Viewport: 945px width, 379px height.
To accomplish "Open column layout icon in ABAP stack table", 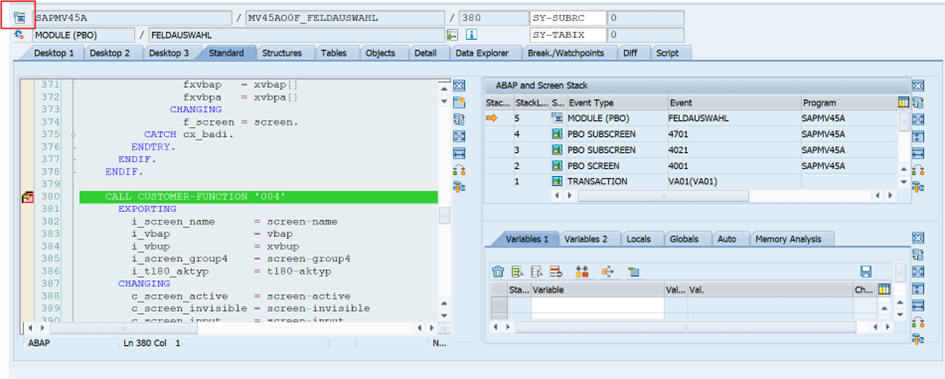I will pyautogui.click(x=904, y=102).
